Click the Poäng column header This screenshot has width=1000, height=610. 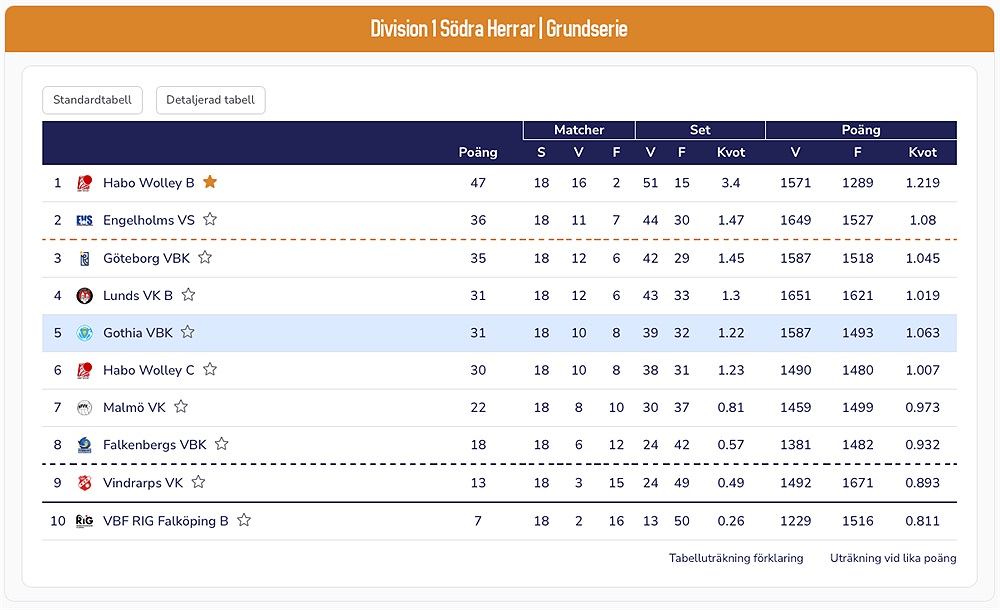(478, 152)
